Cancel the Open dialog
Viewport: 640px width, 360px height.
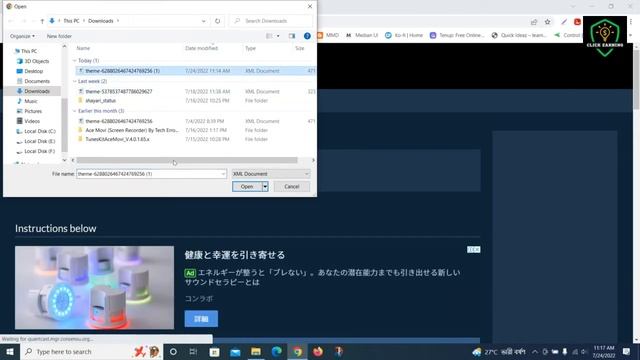point(291,187)
